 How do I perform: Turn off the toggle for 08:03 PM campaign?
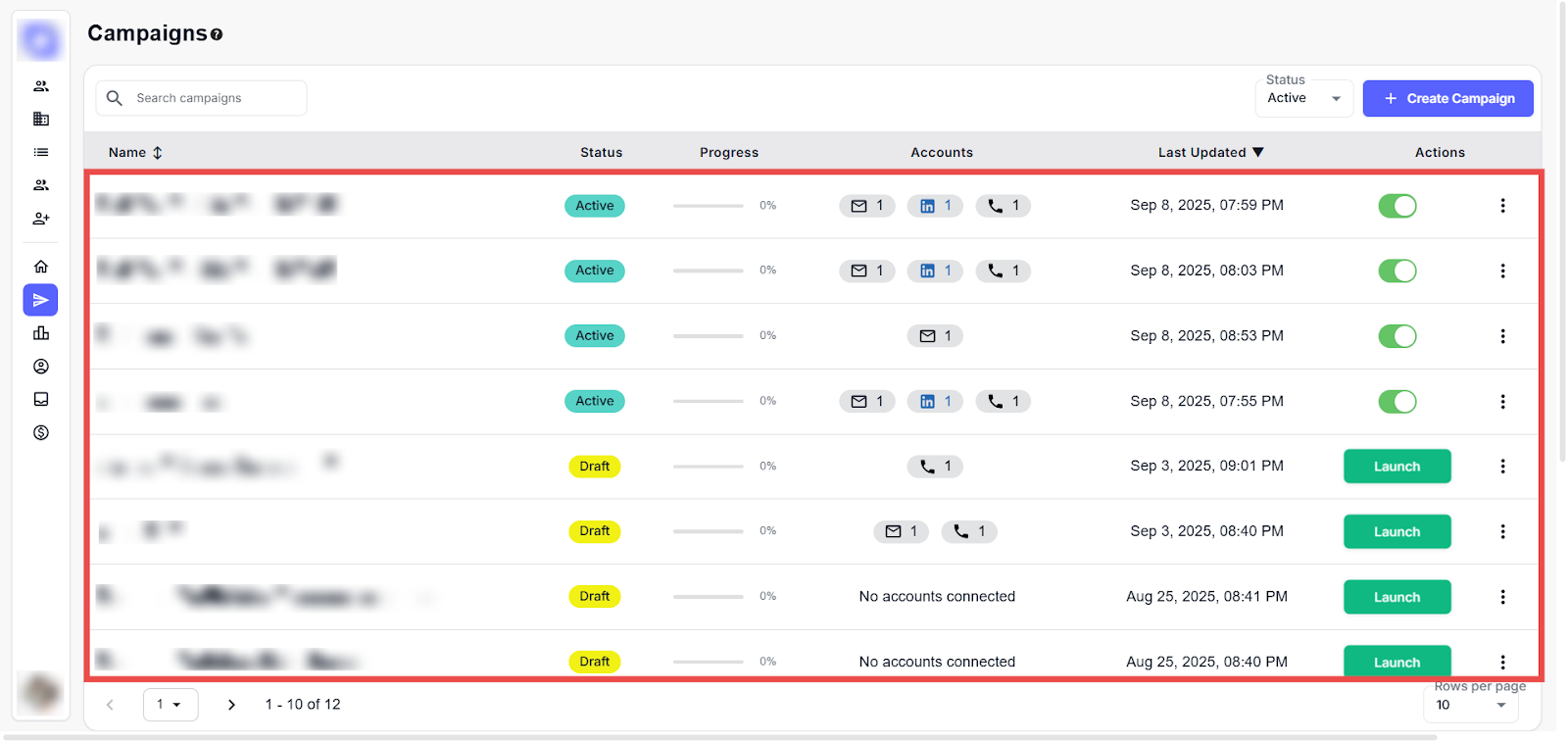(1396, 271)
